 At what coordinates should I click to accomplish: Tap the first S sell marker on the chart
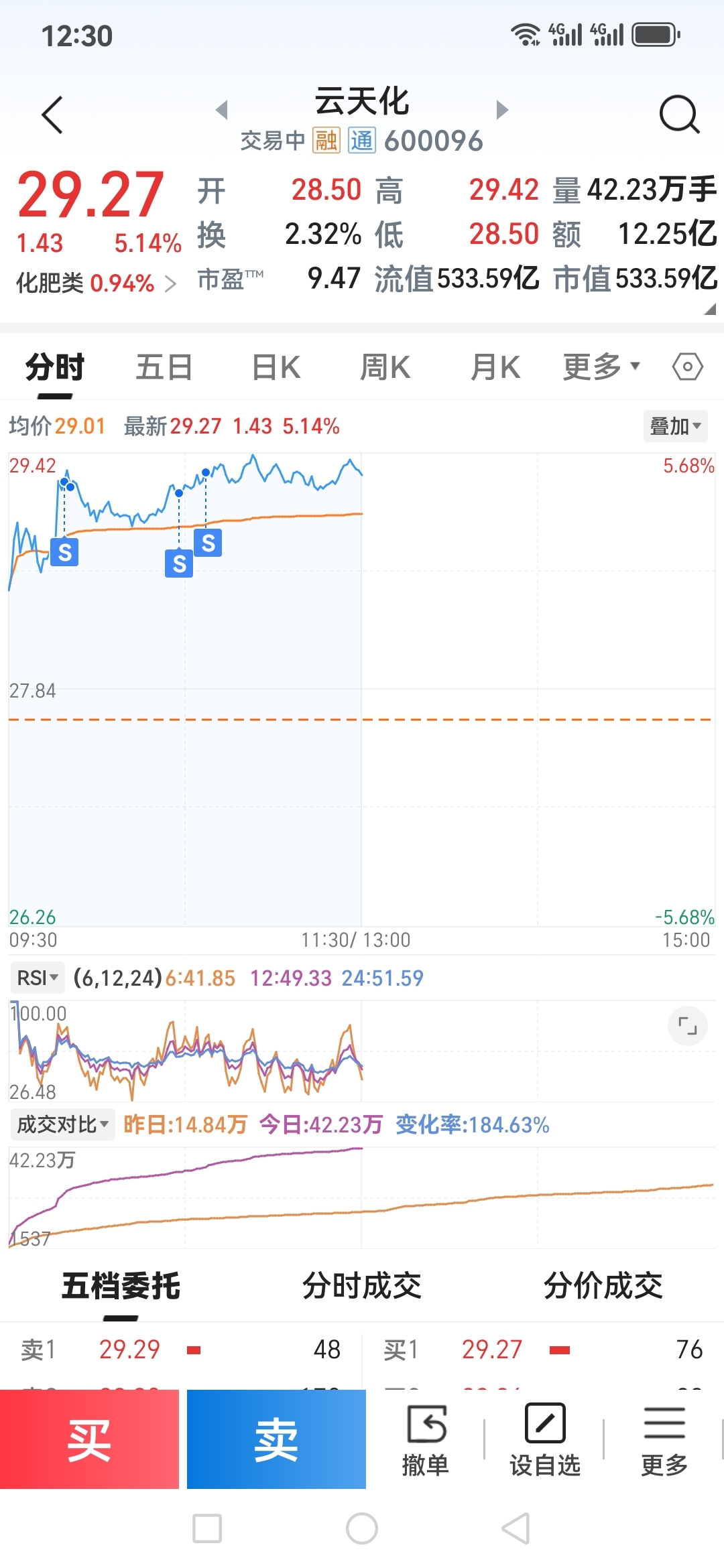[64, 552]
